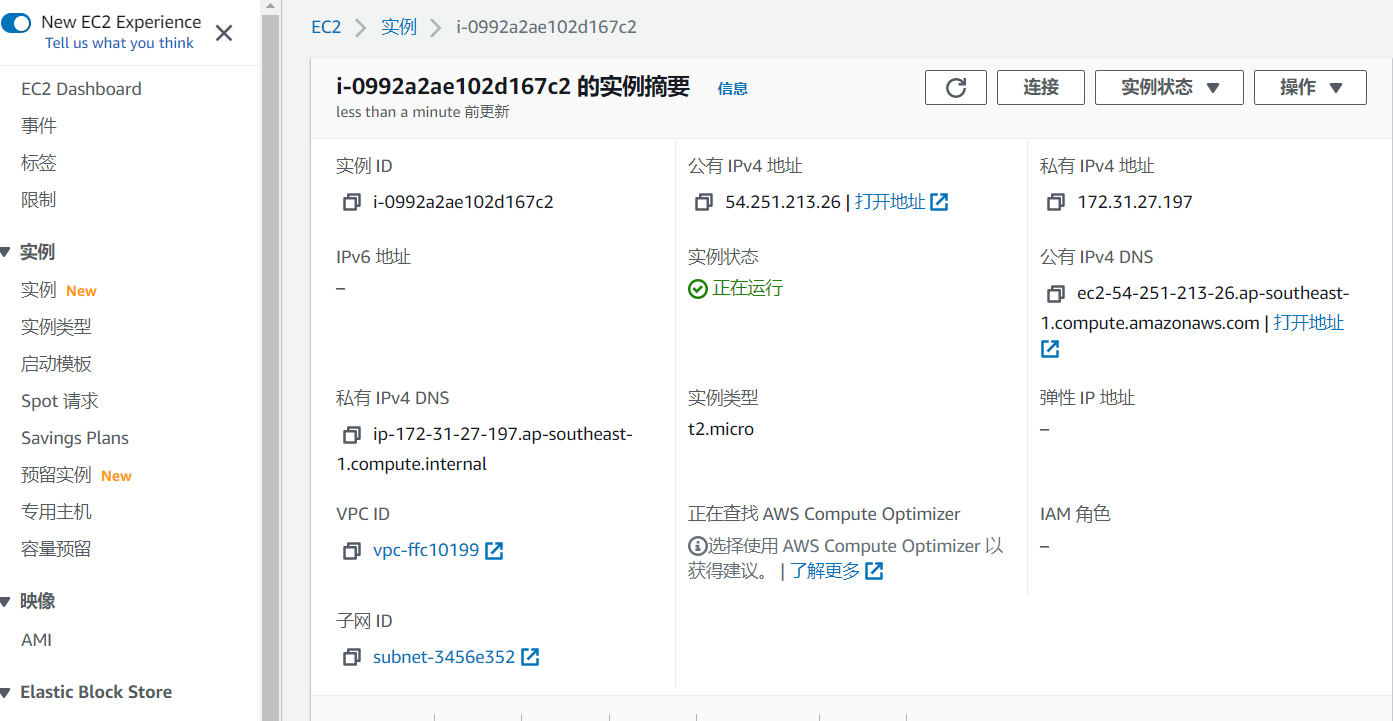This screenshot has width=1393, height=721.
Task: Click the 了解更多 link
Action: (825, 572)
